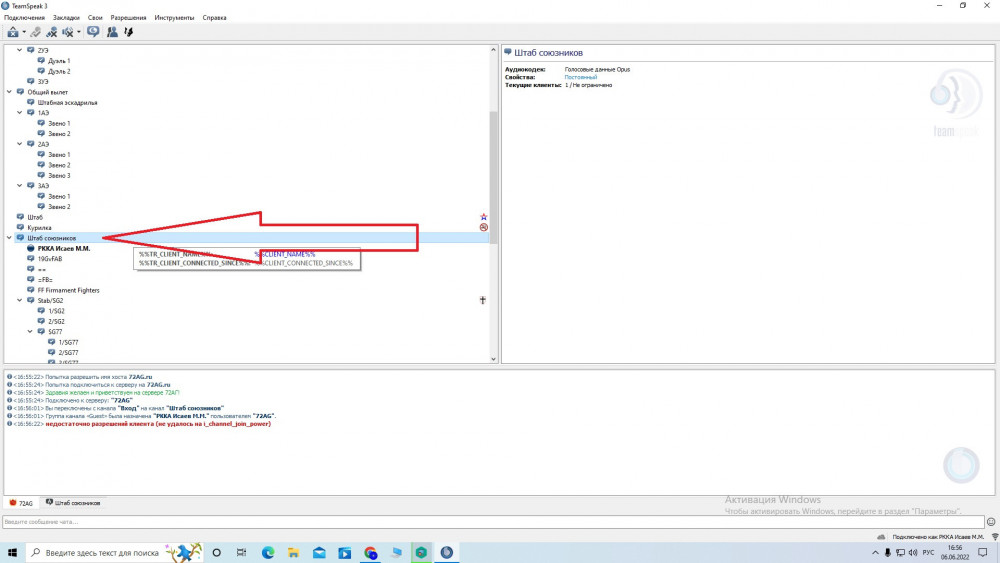Open the Mail app from taskbar
This screenshot has height=563, width=1000.
click(x=319, y=553)
